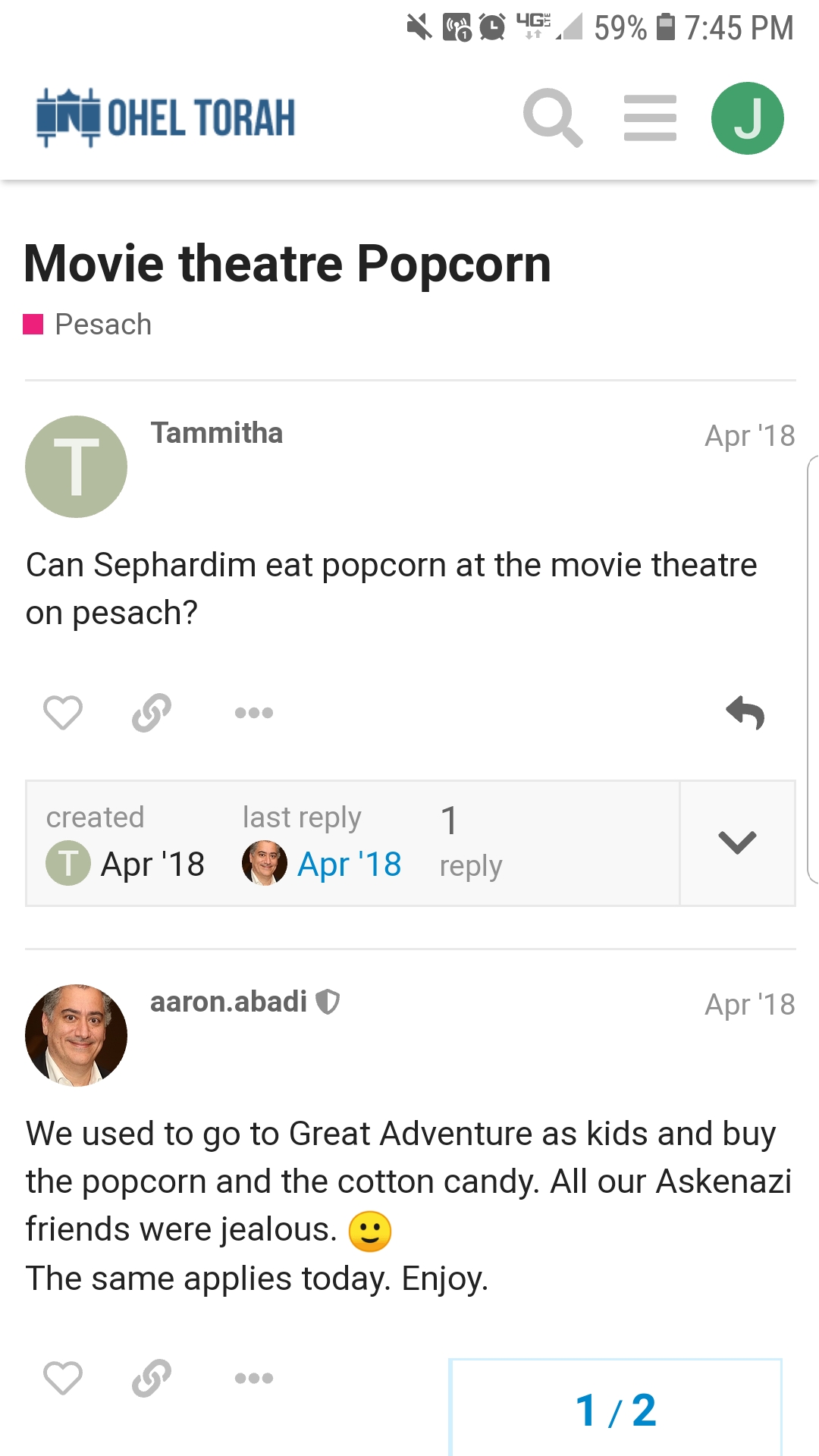The height and width of the screenshot is (1456, 819).
Task: Open the search magnifier icon
Action: tap(553, 118)
